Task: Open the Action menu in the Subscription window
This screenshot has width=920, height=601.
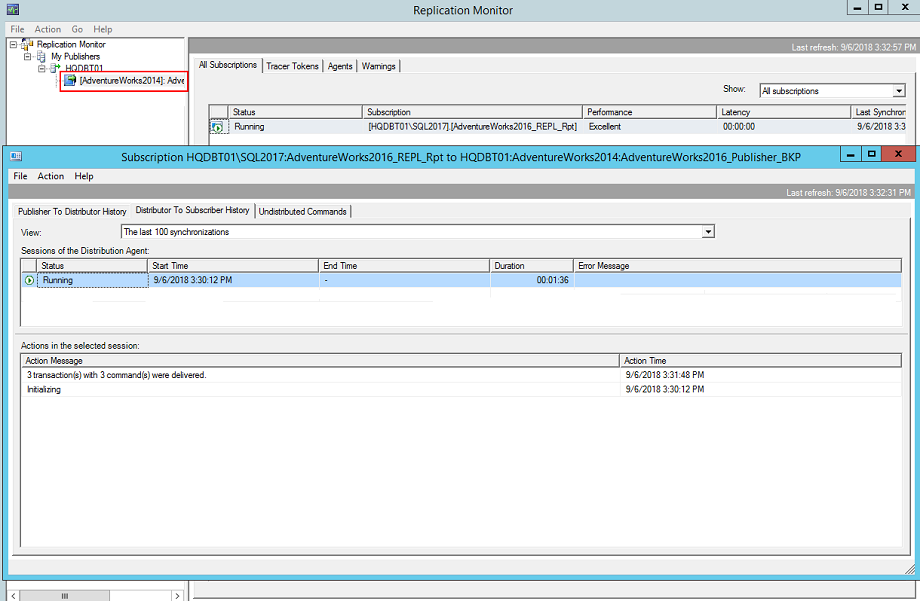Action: [x=51, y=176]
